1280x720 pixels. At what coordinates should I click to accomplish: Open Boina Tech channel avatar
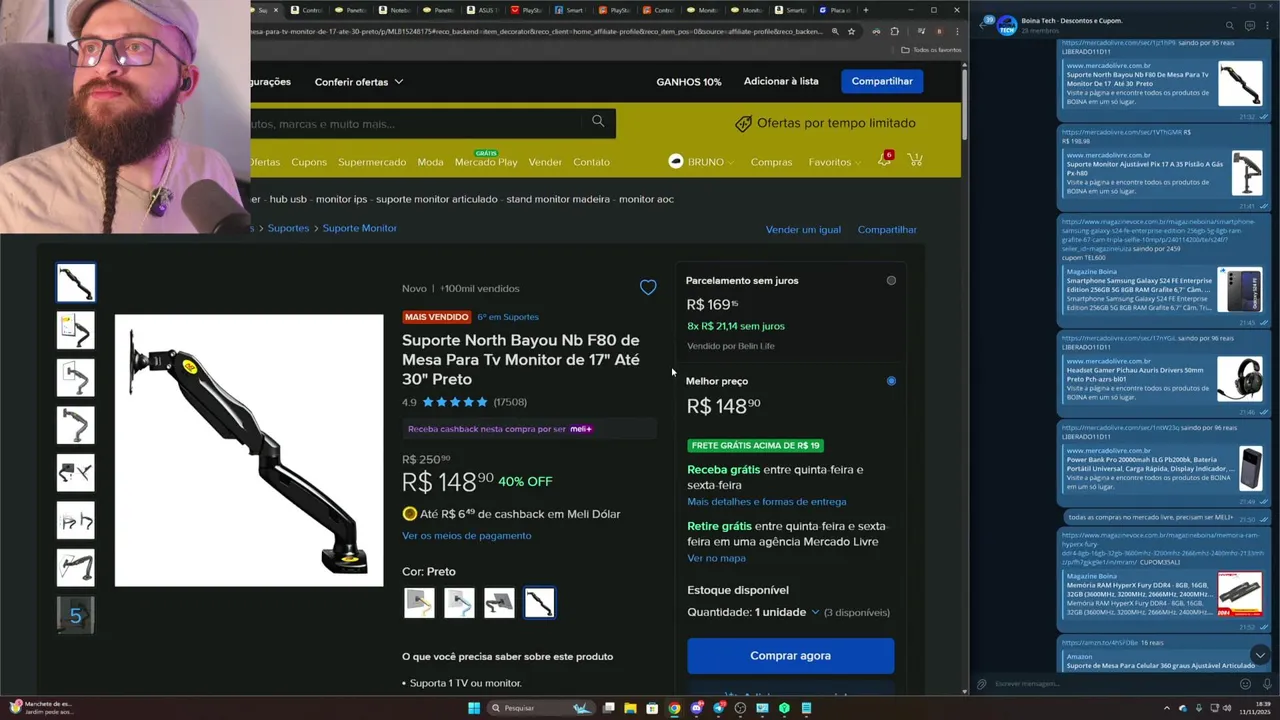pyautogui.click(x=1006, y=24)
